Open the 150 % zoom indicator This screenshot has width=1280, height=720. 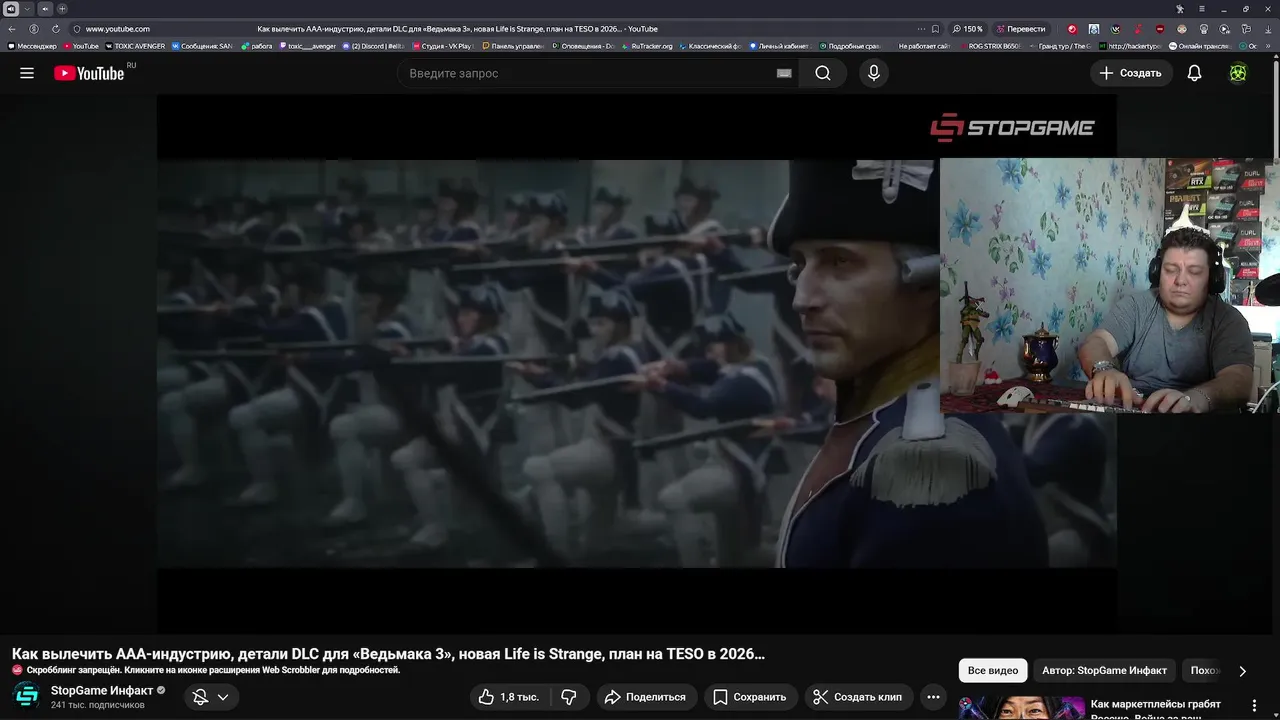[968, 29]
